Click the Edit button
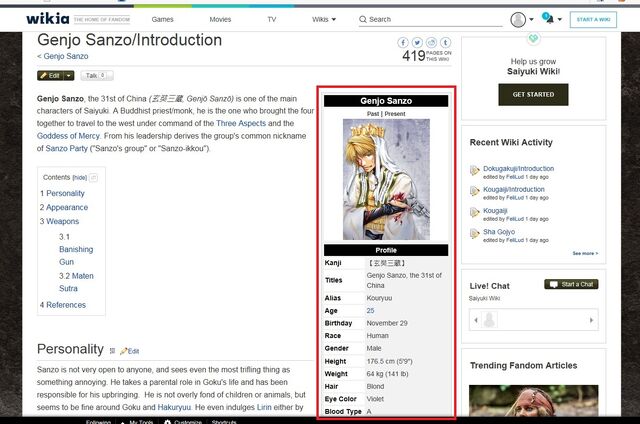The height and width of the screenshot is (424, 640). (x=50, y=75)
